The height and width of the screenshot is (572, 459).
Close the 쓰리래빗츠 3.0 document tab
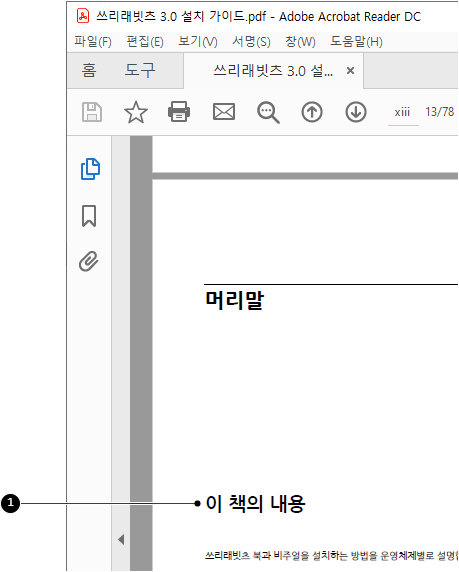[350, 70]
